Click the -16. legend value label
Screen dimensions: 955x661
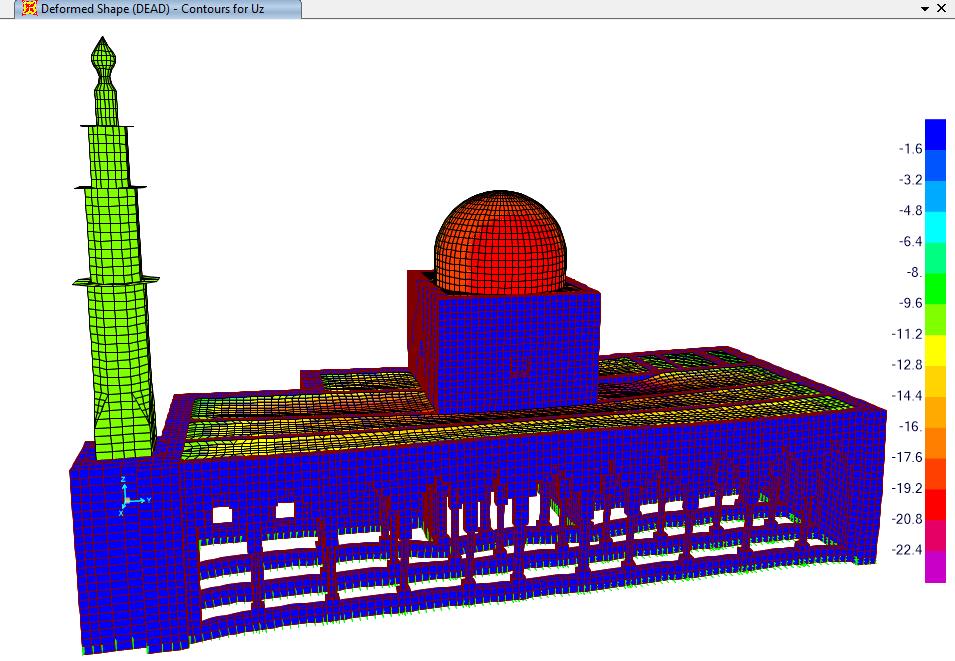910,426
